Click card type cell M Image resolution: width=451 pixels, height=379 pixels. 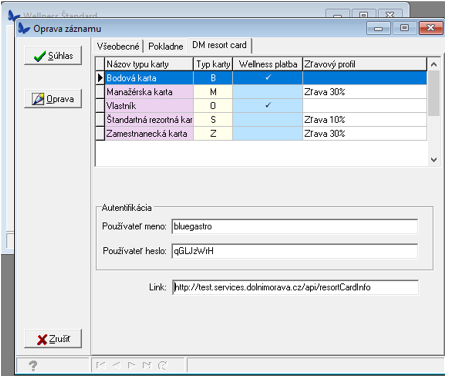[x=213, y=92]
